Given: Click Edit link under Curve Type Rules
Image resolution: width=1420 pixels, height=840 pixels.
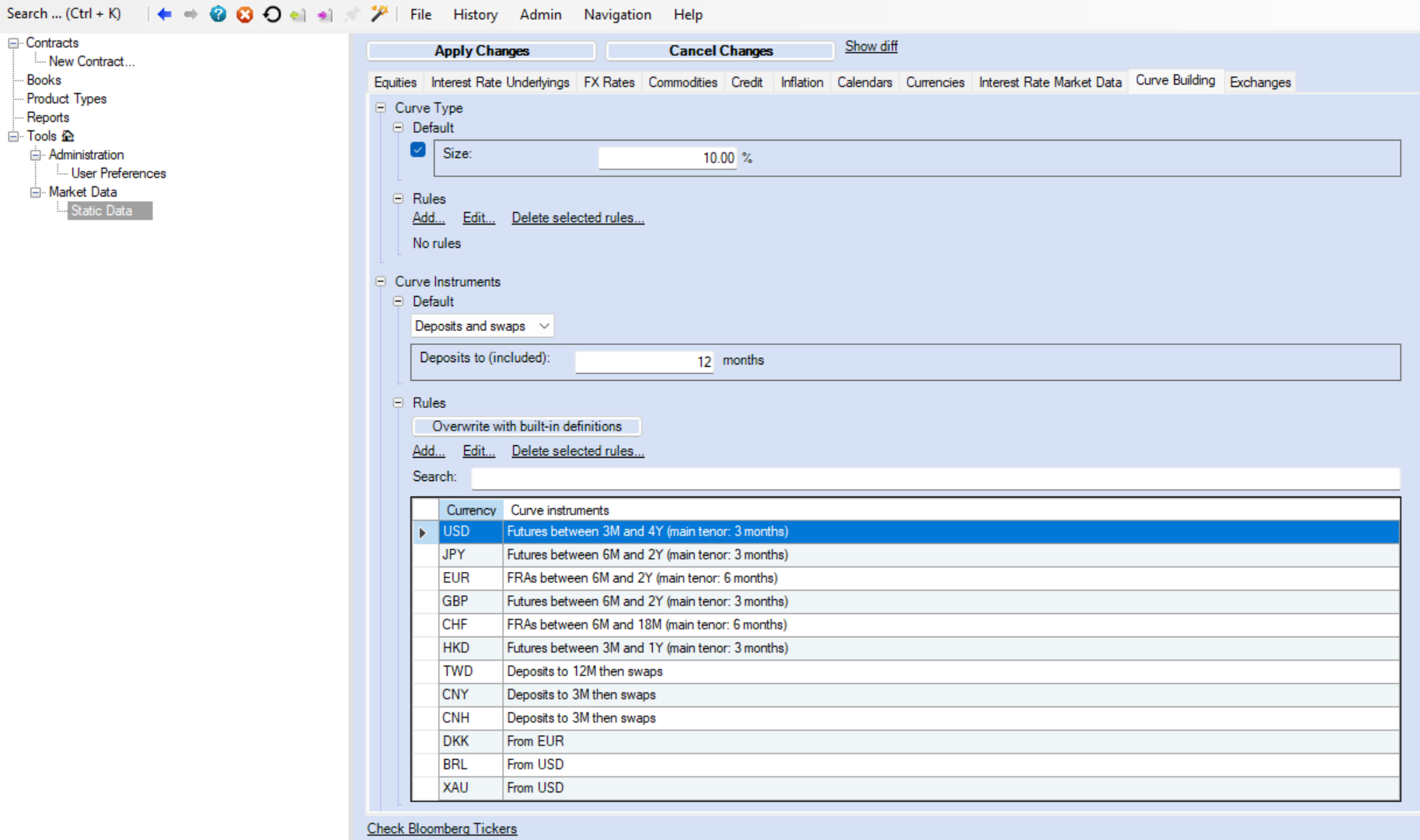Looking at the screenshot, I should 479,218.
